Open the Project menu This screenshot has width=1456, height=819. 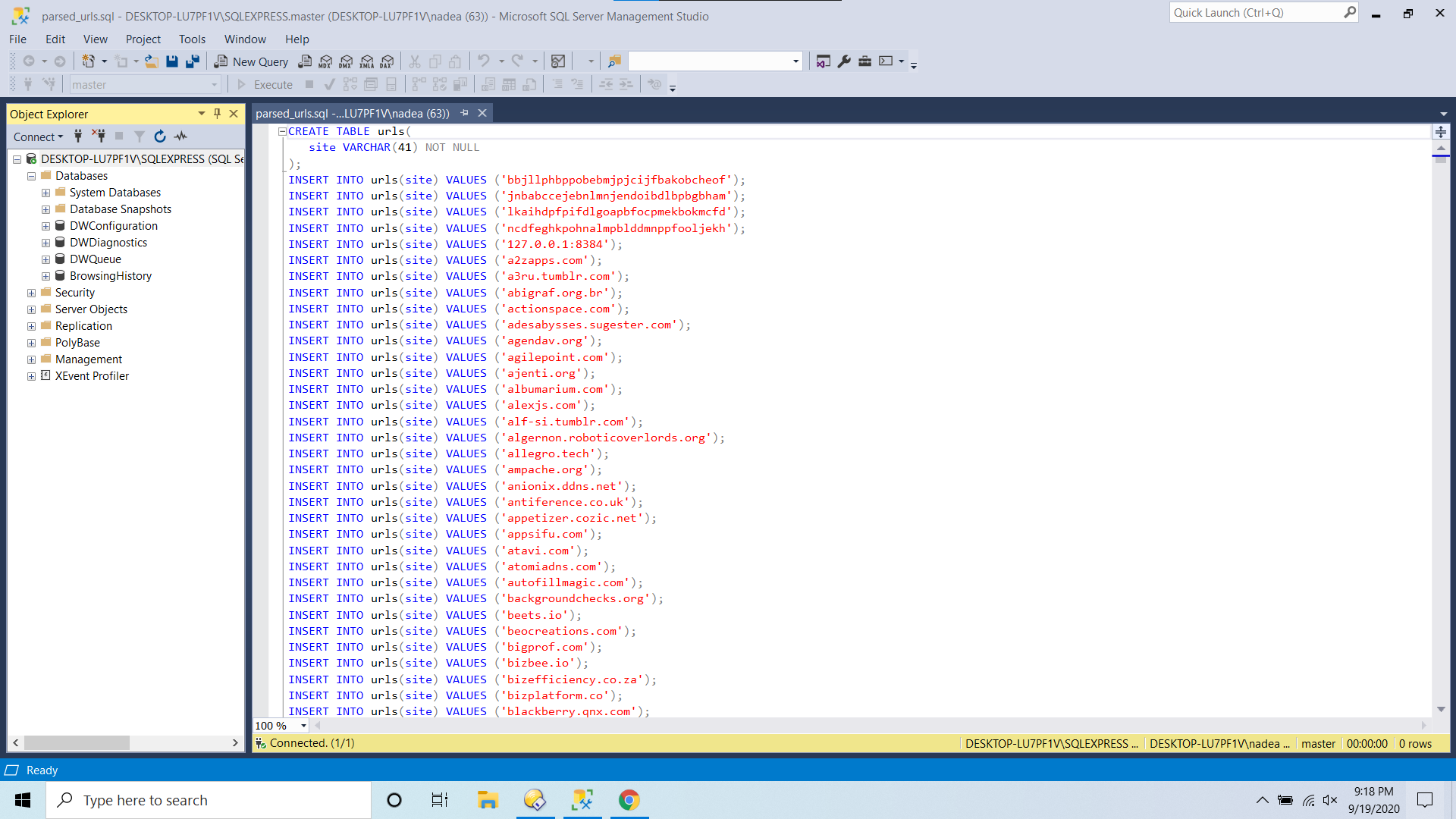pyautogui.click(x=143, y=39)
